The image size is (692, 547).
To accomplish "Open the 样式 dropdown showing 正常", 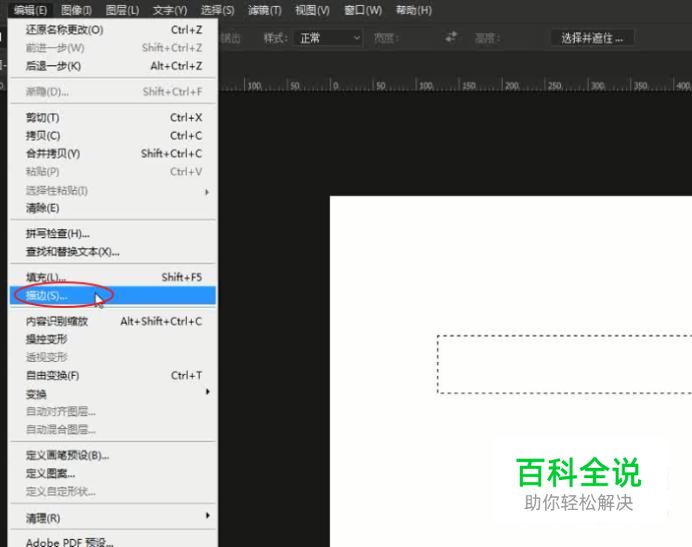I will pos(329,38).
